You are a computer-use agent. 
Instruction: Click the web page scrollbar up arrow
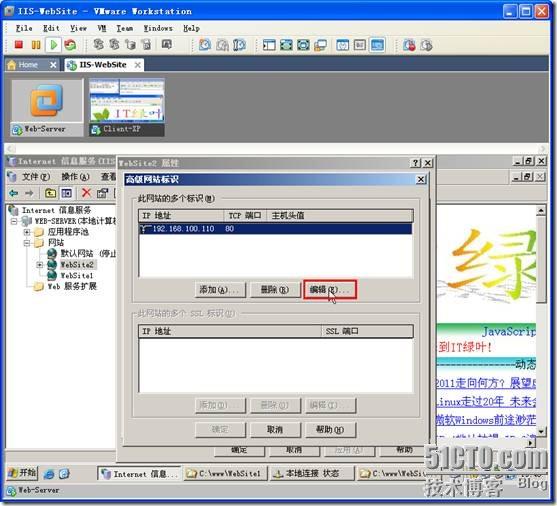coord(540,211)
